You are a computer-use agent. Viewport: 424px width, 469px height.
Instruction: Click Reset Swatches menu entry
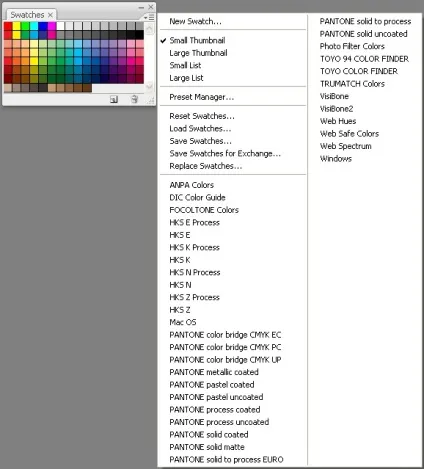[202, 116]
